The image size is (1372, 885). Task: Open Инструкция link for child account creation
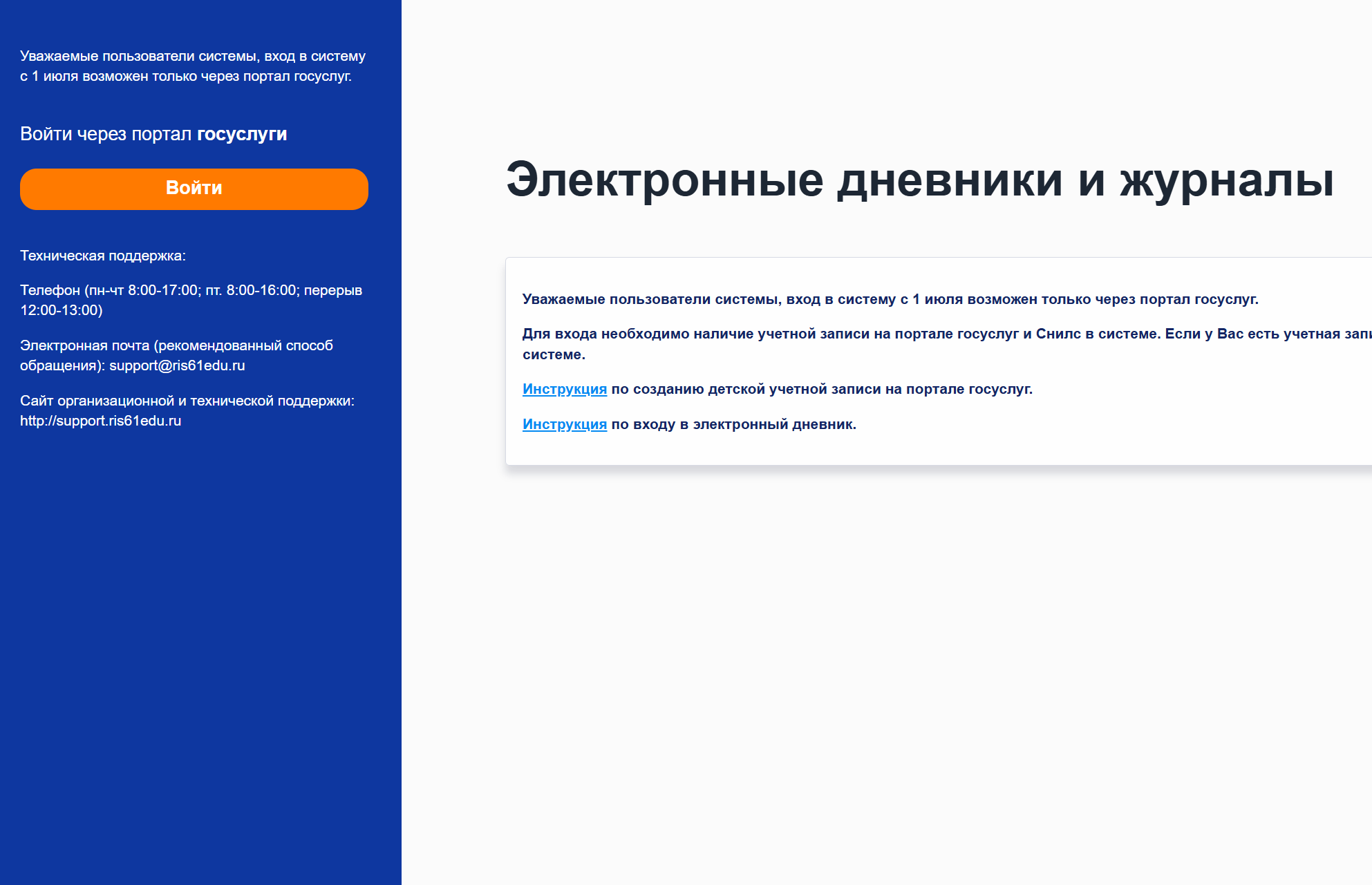pyautogui.click(x=564, y=389)
